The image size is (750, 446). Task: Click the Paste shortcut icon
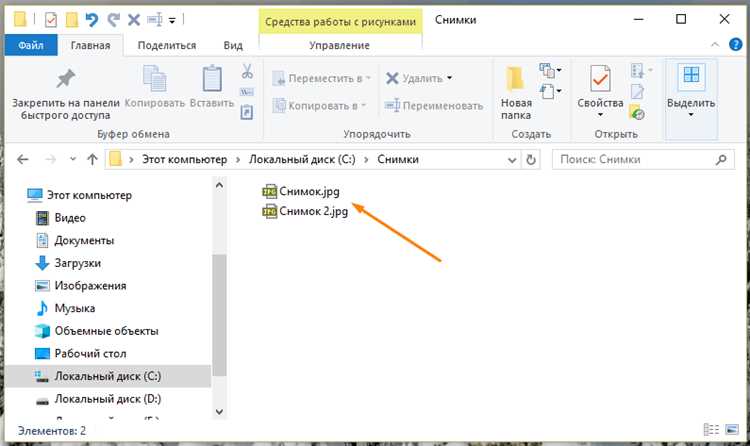point(246,112)
